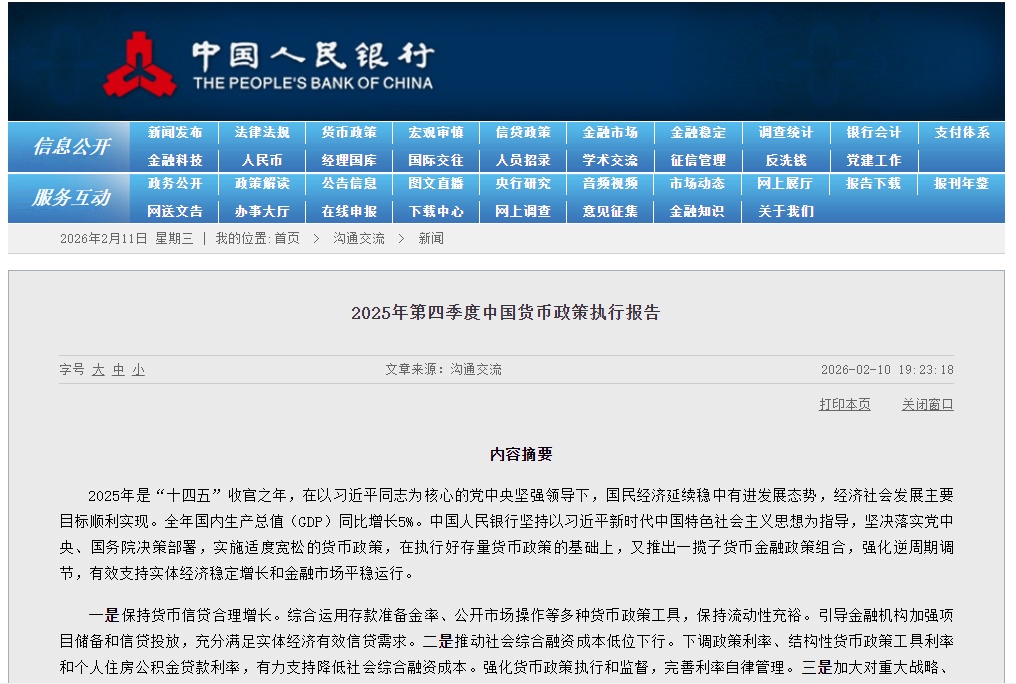Open the 报告下载 page
Image resolution: width=1016 pixels, height=684 pixels.
click(872, 185)
